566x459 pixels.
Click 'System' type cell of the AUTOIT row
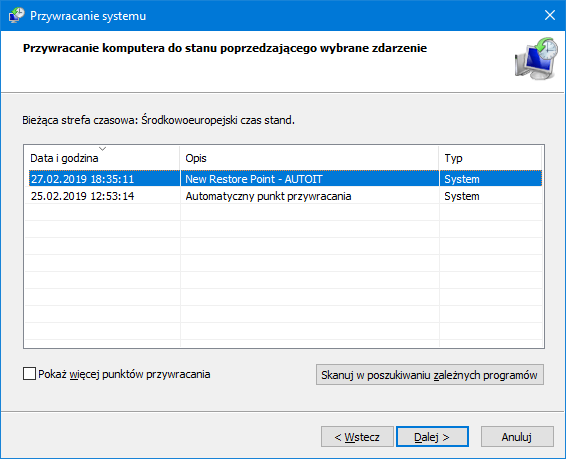click(462, 179)
